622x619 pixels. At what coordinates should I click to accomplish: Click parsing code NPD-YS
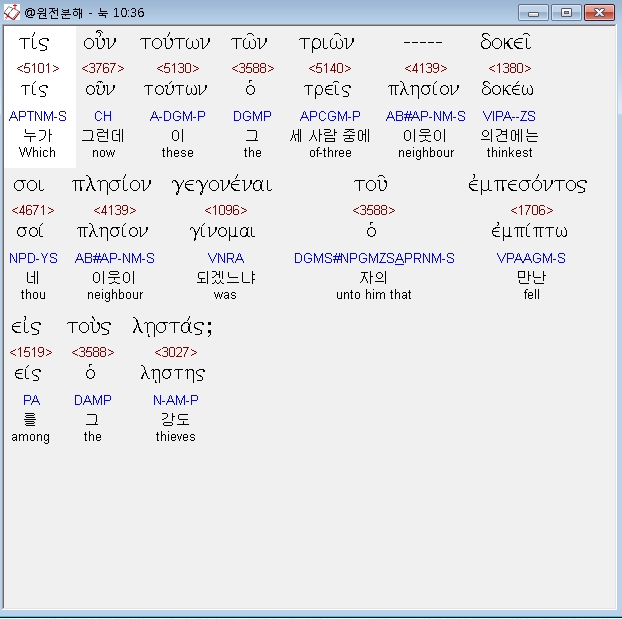33,258
